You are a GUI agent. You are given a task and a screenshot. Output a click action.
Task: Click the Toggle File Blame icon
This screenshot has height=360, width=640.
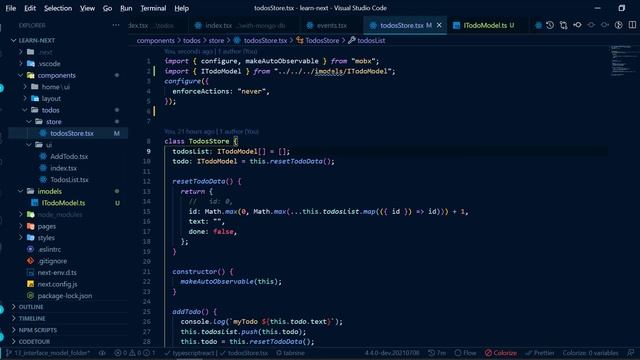619,25
